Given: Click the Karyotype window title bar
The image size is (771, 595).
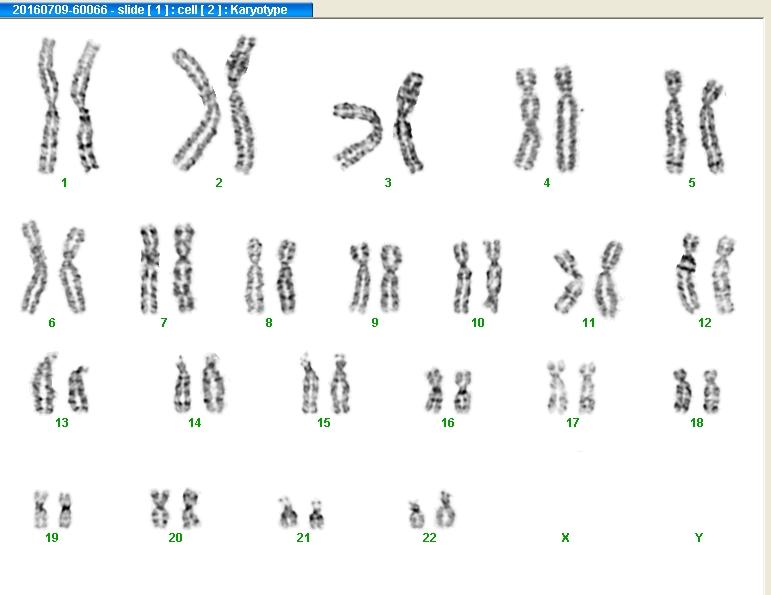Looking at the screenshot, I should pyautogui.click(x=156, y=9).
